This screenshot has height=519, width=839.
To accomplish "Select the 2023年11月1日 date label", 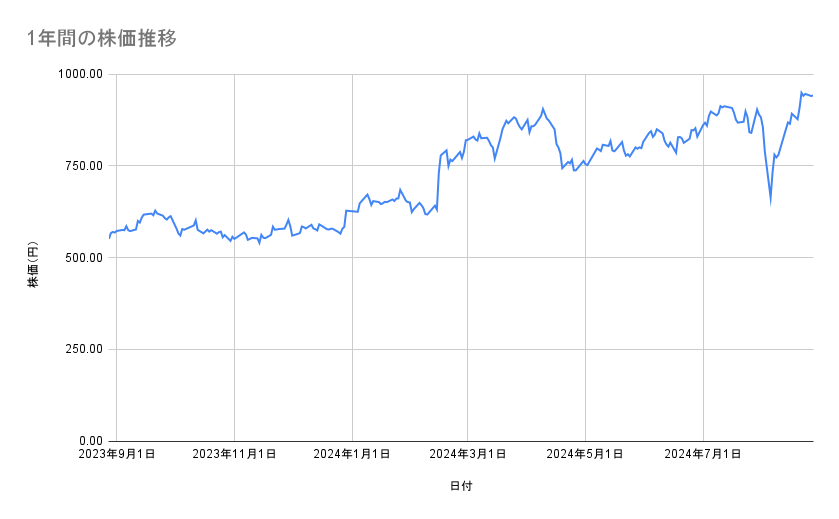I will 234,454.
